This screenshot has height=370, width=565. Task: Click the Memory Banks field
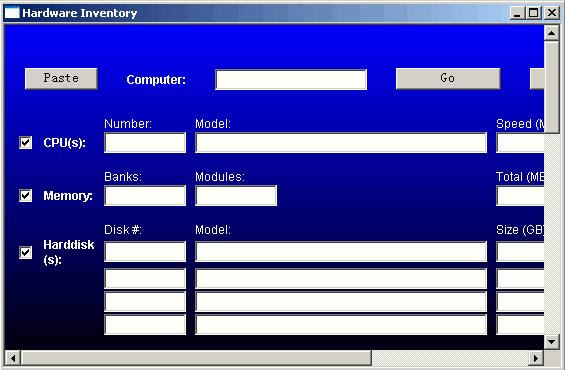pyautogui.click(x=145, y=196)
